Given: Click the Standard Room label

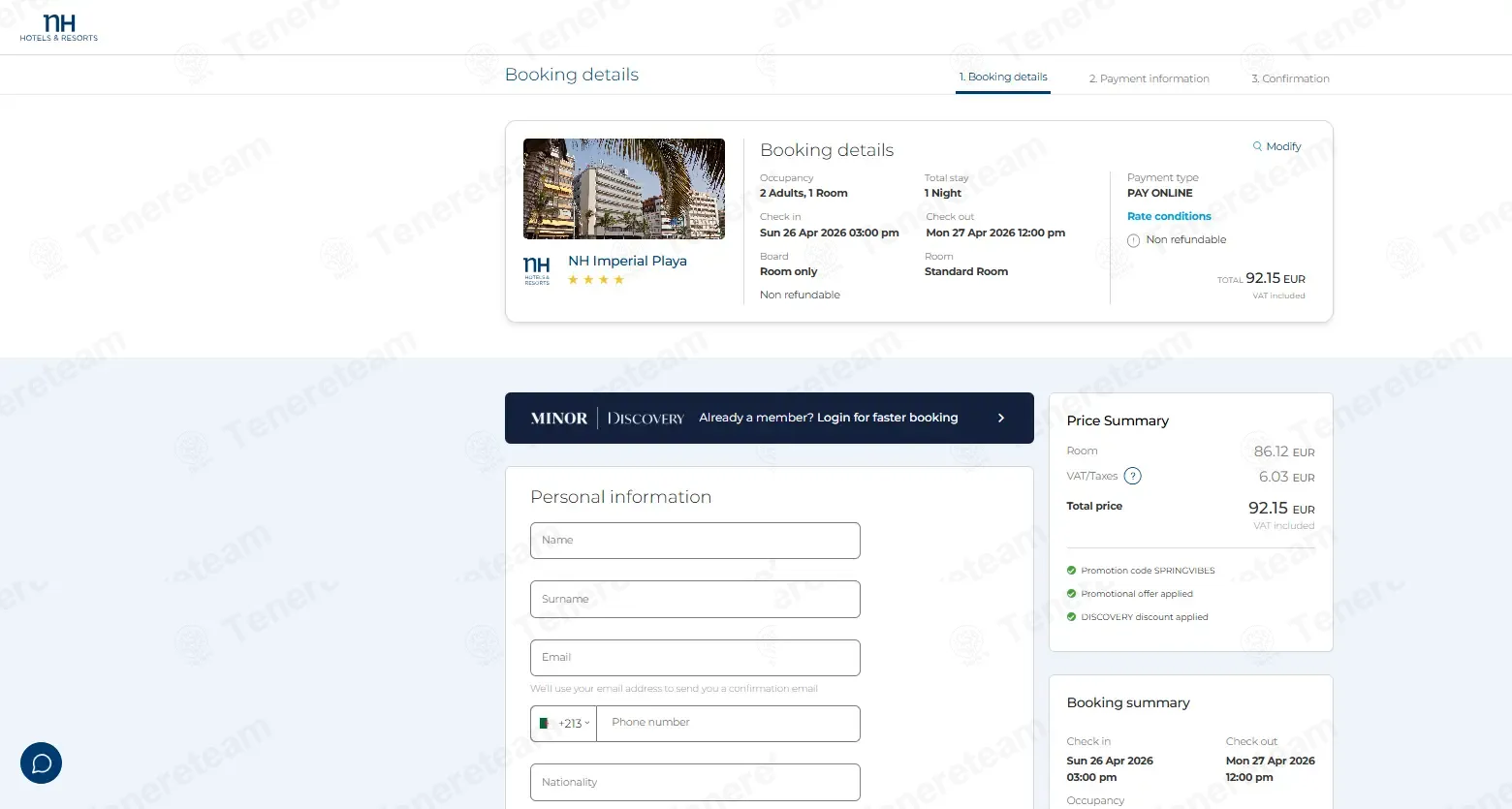Looking at the screenshot, I should point(966,272).
